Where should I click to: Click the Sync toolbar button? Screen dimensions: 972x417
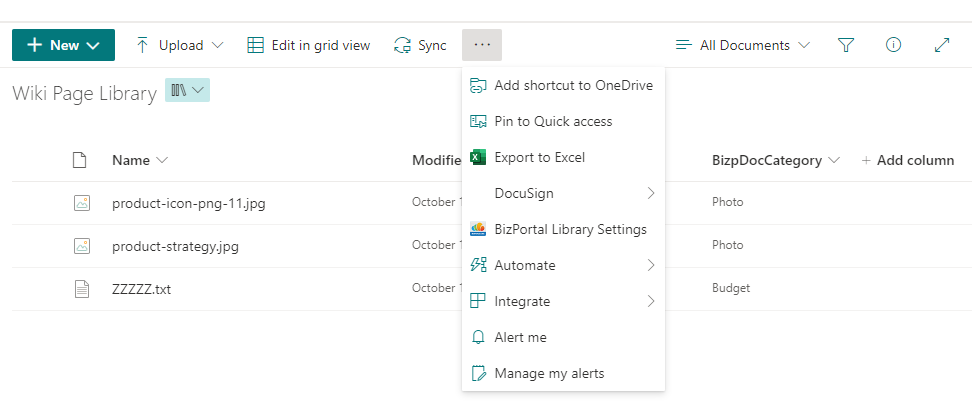[420, 45]
